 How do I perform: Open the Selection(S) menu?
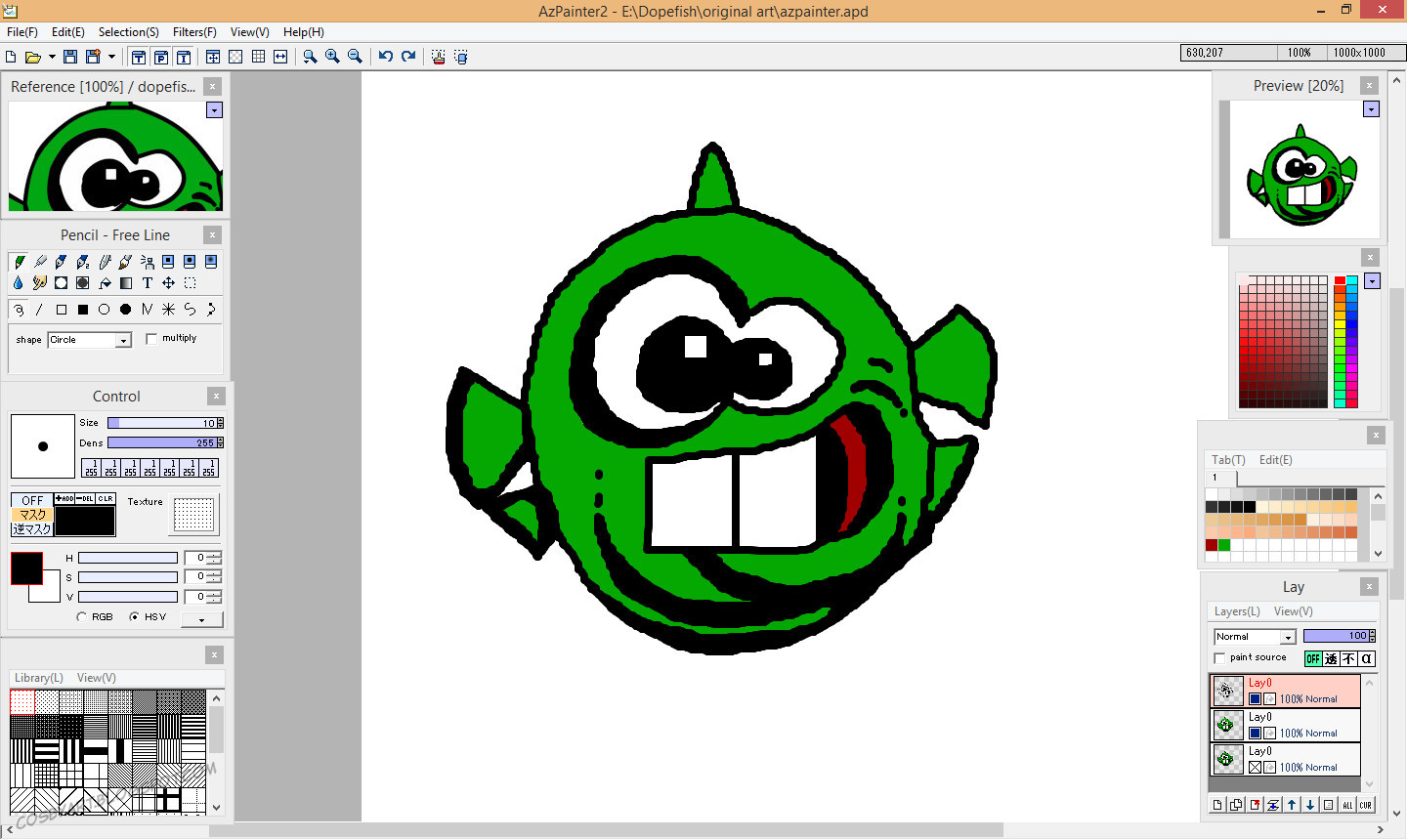[128, 32]
